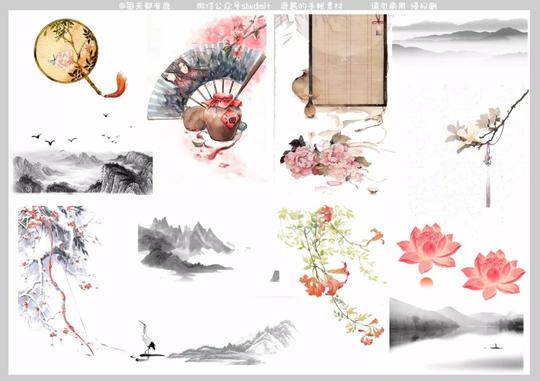540x381 pixels.
Task: Click the lower pink lotus flower
Action: [493, 274]
